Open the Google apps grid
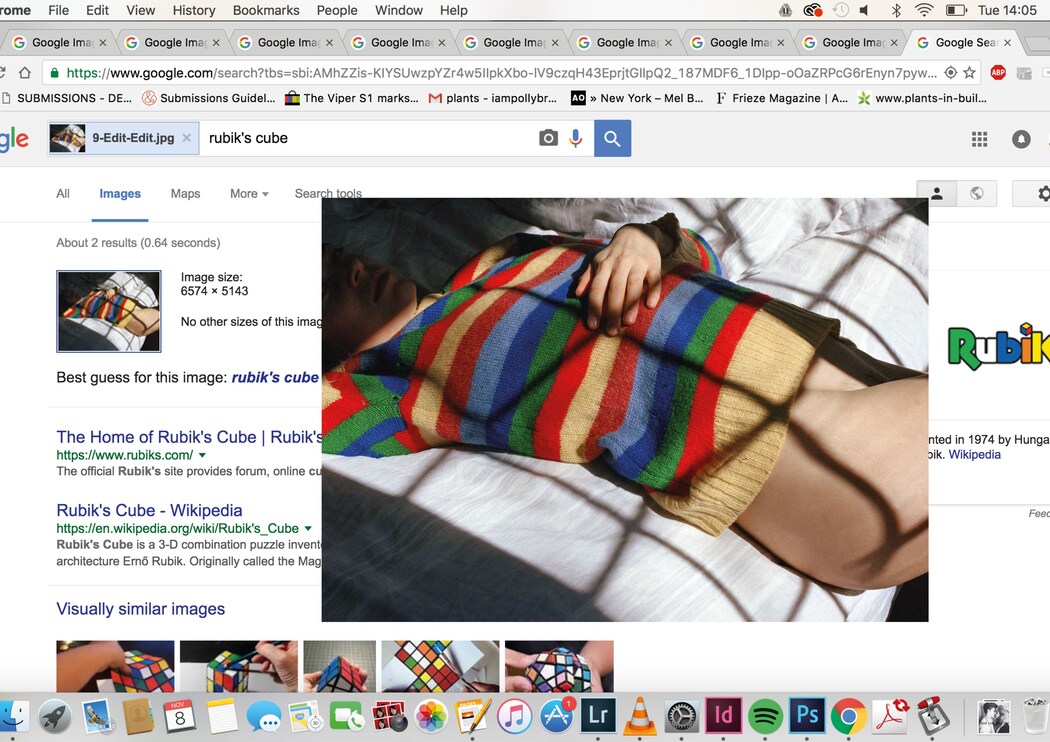The height and width of the screenshot is (742, 1050). (979, 139)
